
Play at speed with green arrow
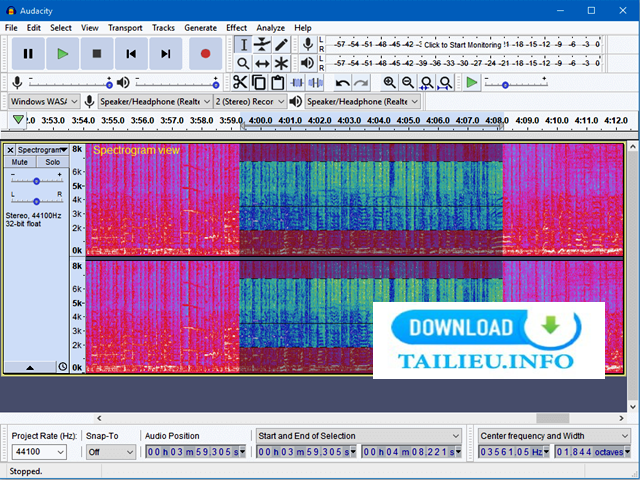click(x=471, y=83)
